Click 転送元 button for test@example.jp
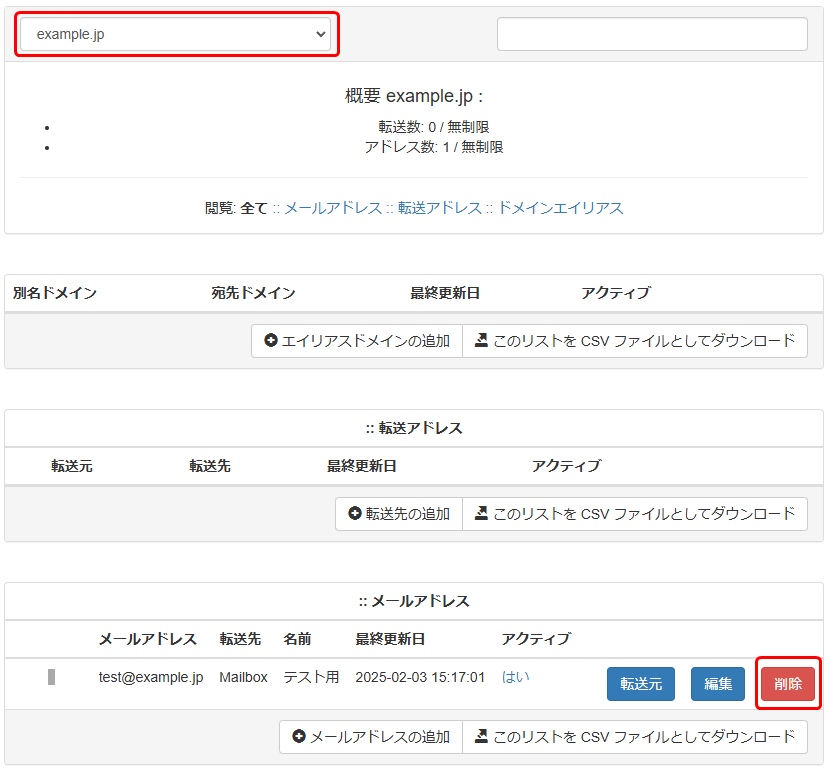 point(640,684)
